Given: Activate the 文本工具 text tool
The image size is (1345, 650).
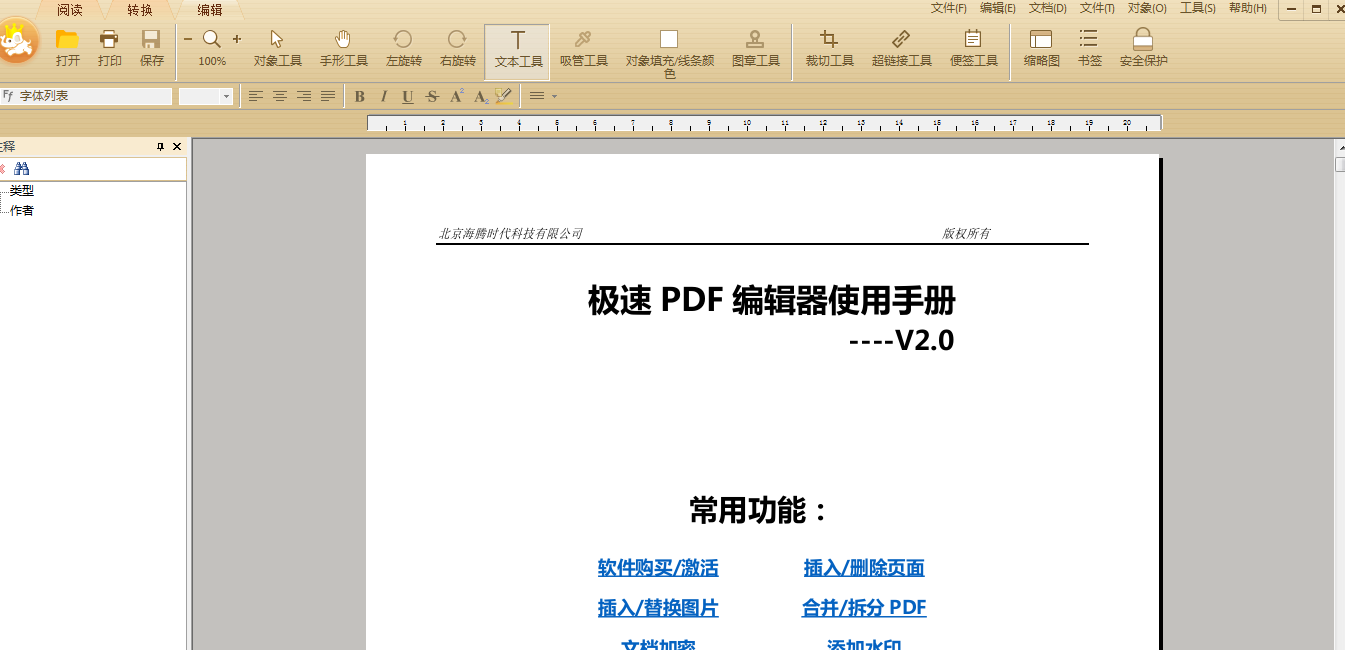Looking at the screenshot, I should point(518,51).
